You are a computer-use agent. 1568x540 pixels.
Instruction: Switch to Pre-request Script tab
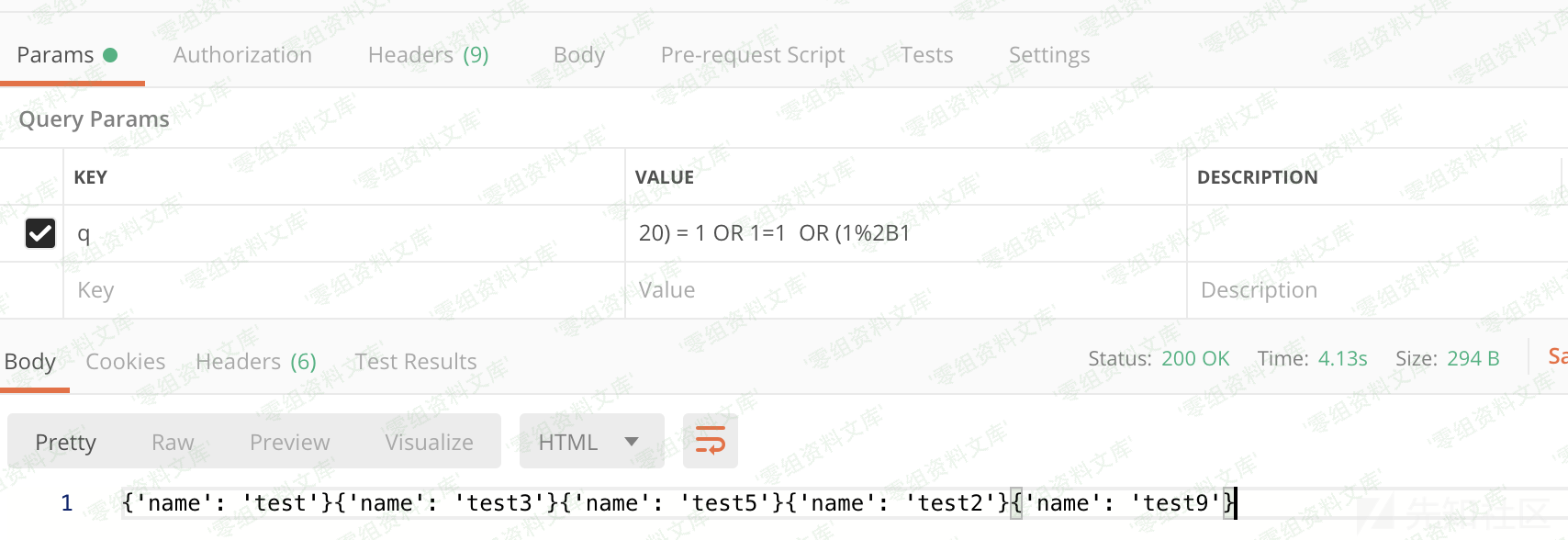point(752,55)
